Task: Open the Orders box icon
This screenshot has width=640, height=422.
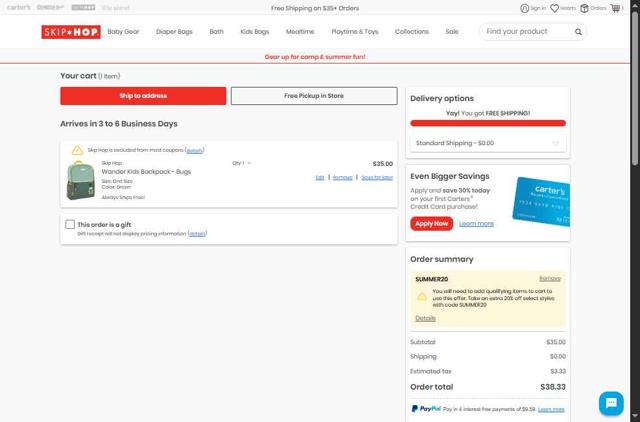Action: (x=584, y=8)
